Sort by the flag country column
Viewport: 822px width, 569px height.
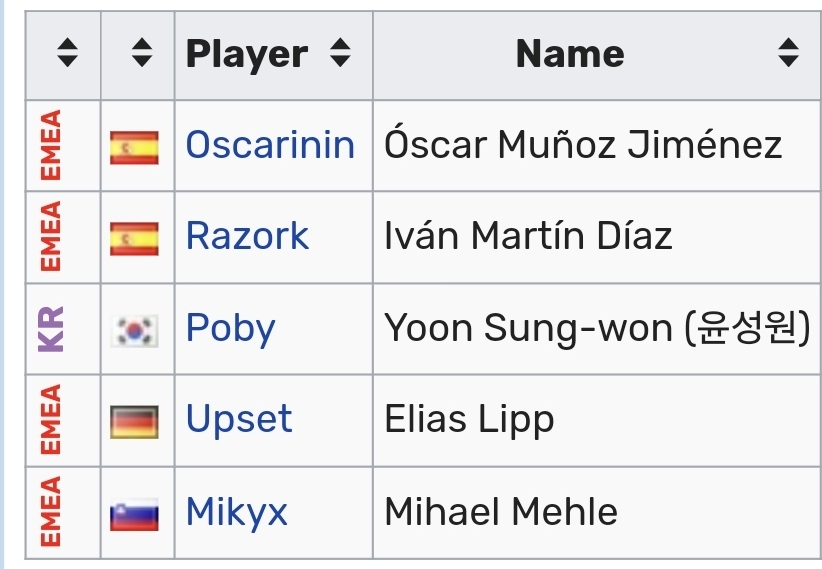[142, 54]
